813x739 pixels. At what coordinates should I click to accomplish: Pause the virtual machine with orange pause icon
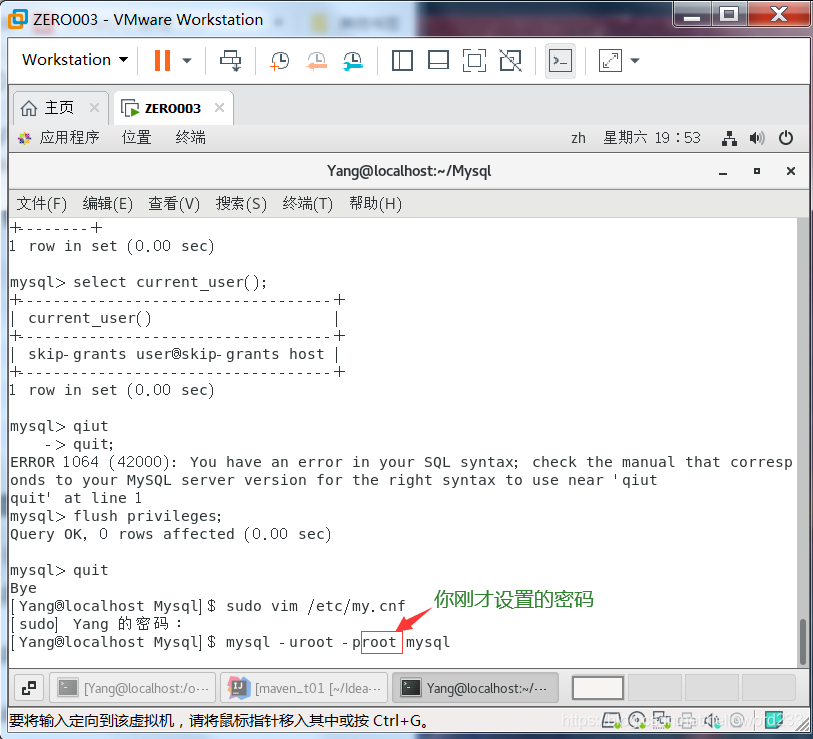coord(162,61)
